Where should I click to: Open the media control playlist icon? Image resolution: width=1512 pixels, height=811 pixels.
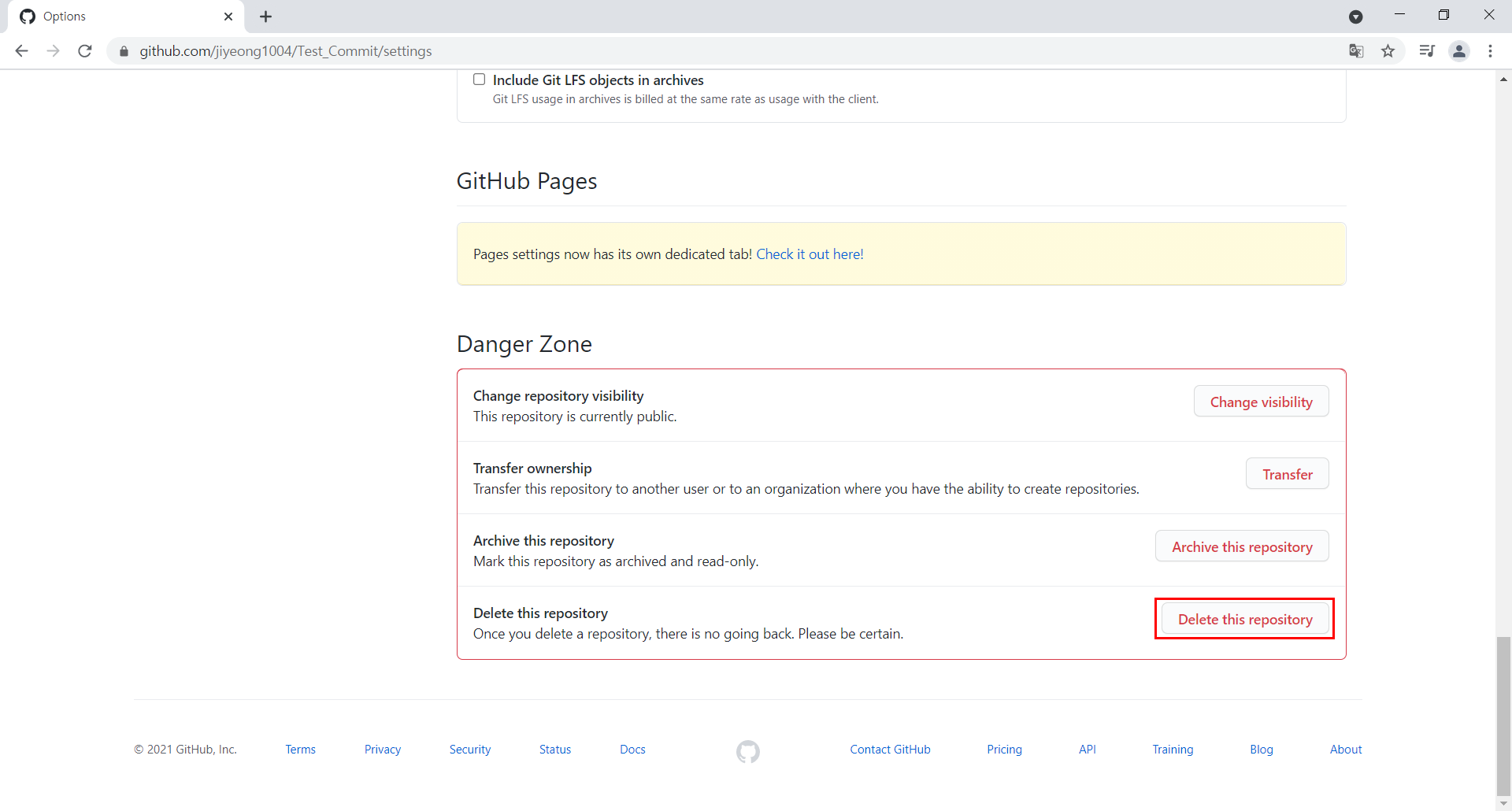pos(1427,51)
